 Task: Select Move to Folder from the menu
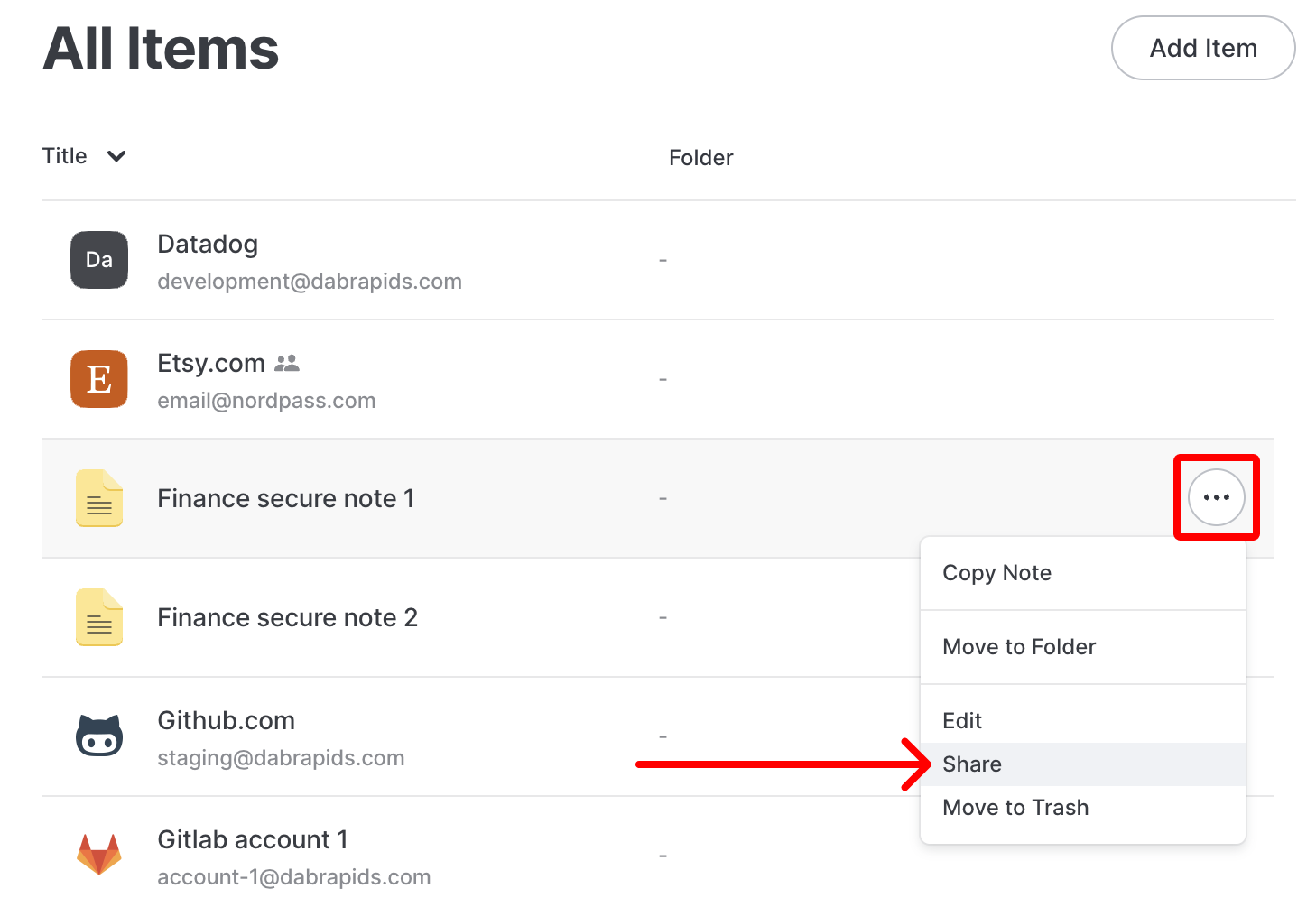1019,647
